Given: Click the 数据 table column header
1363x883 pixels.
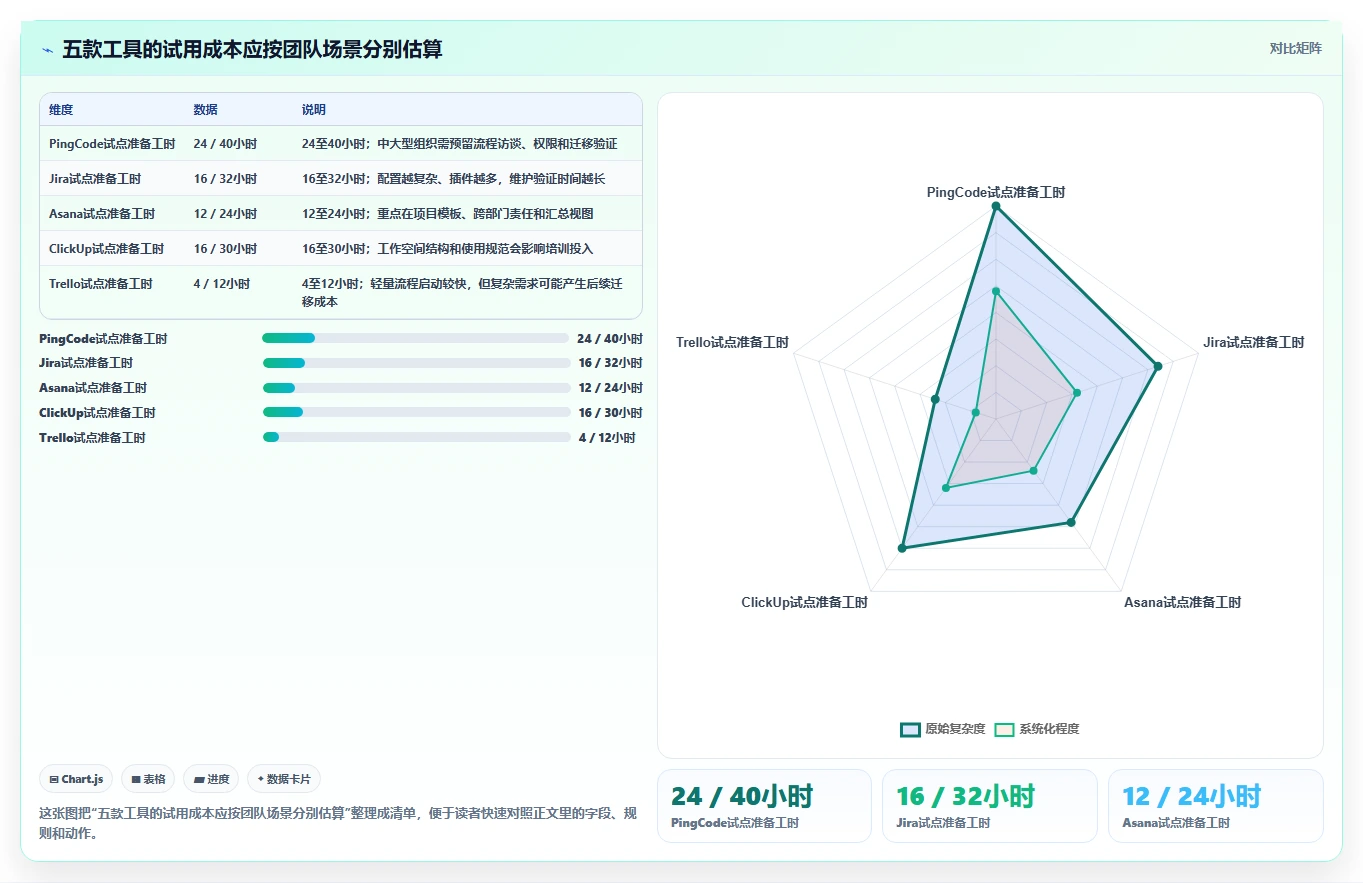Looking at the screenshot, I should coord(206,110).
